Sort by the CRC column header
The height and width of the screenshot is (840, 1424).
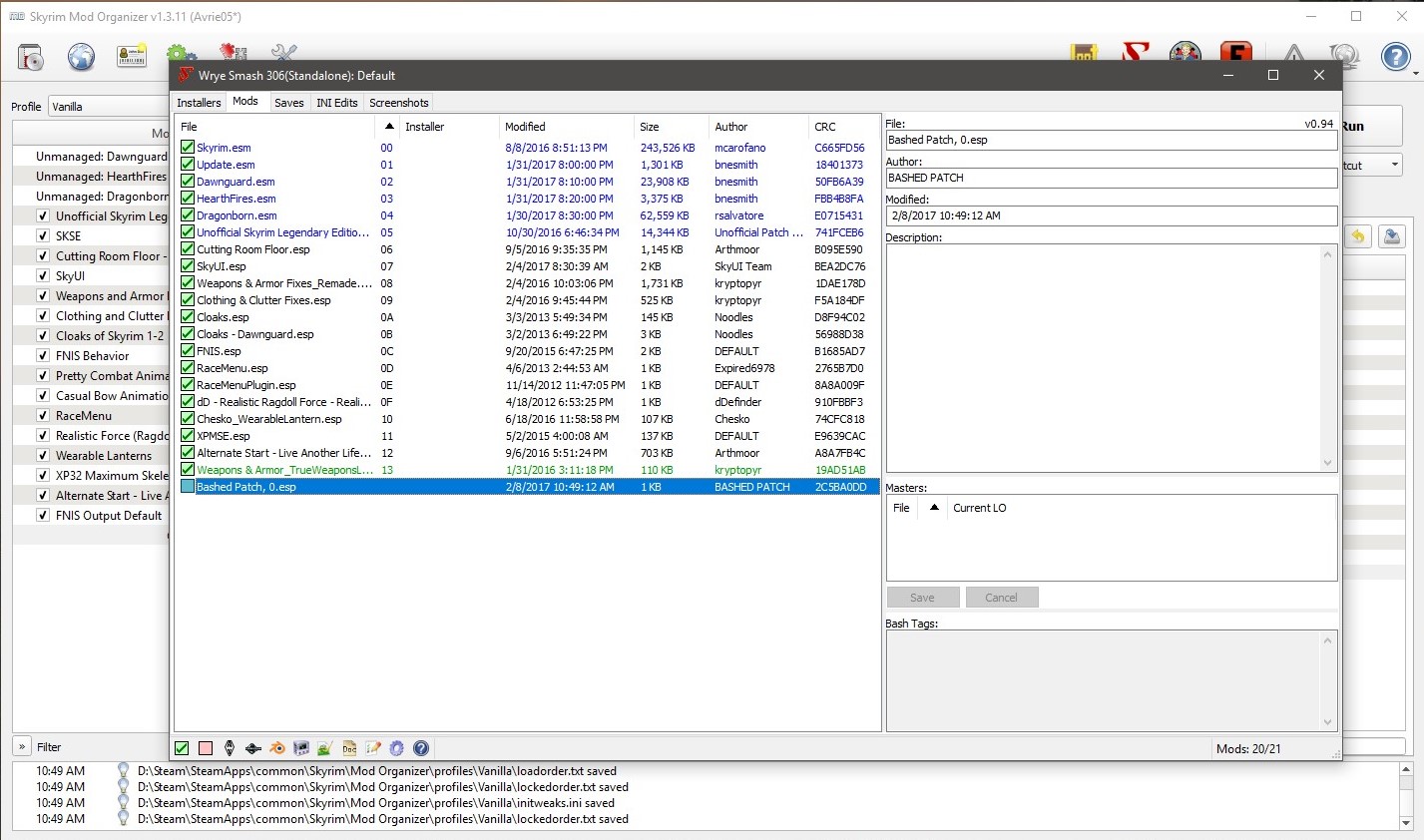tap(843, 127)
